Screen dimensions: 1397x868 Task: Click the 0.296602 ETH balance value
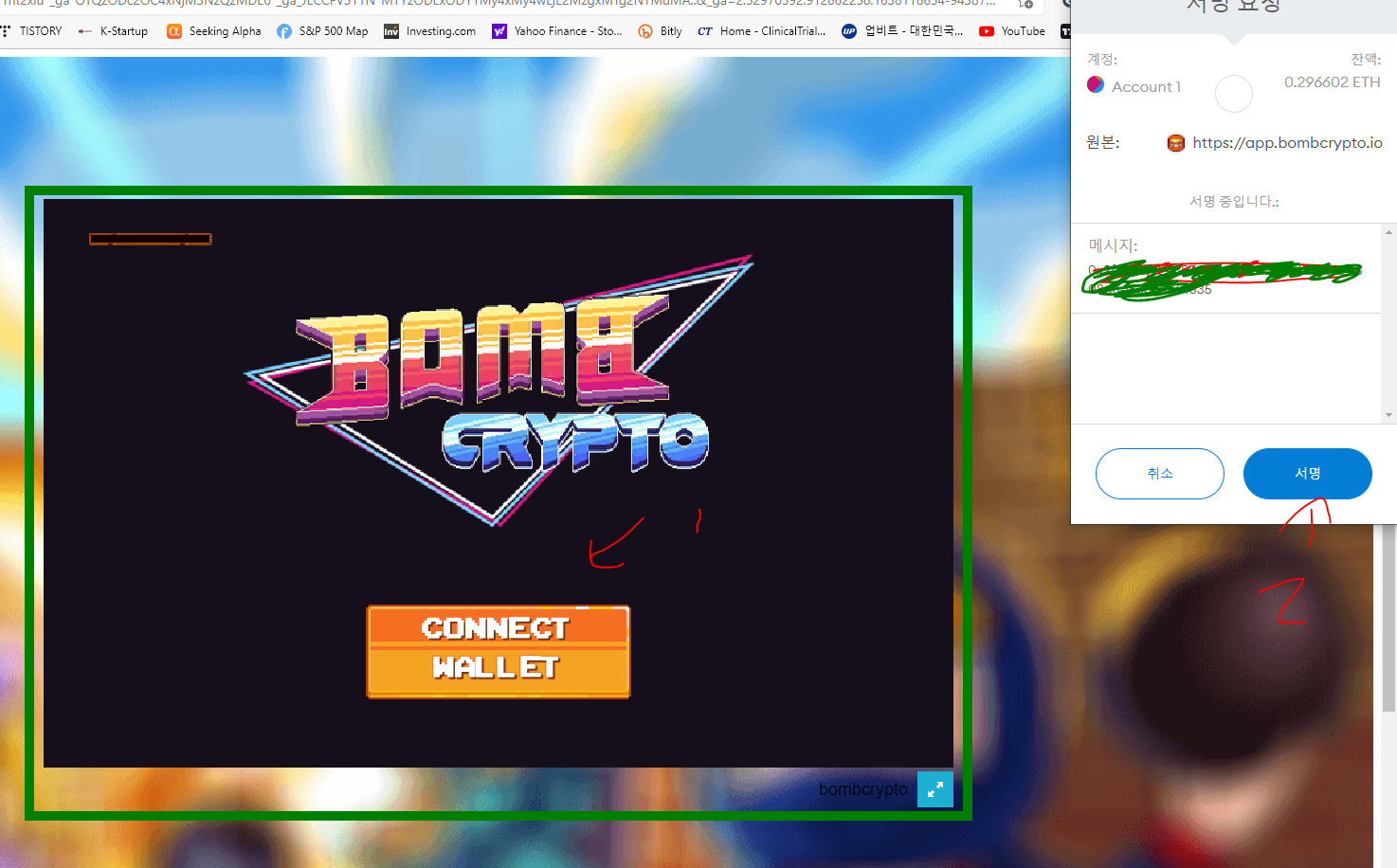coord(1333,82)
